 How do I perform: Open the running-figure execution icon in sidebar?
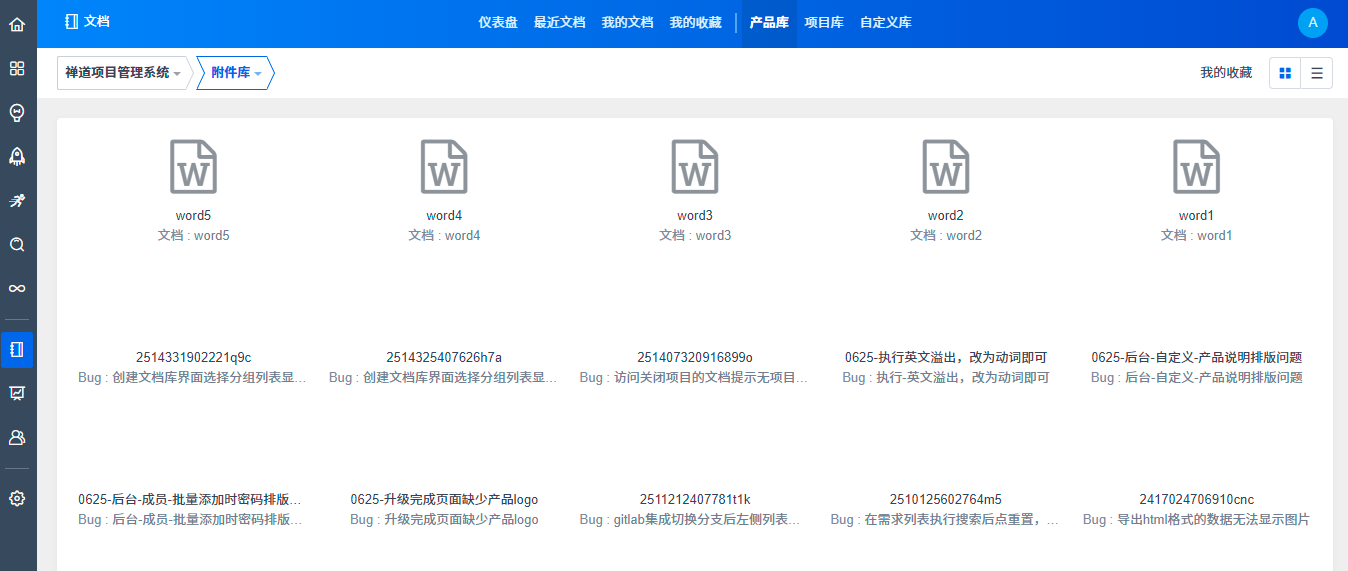(17, 200)
